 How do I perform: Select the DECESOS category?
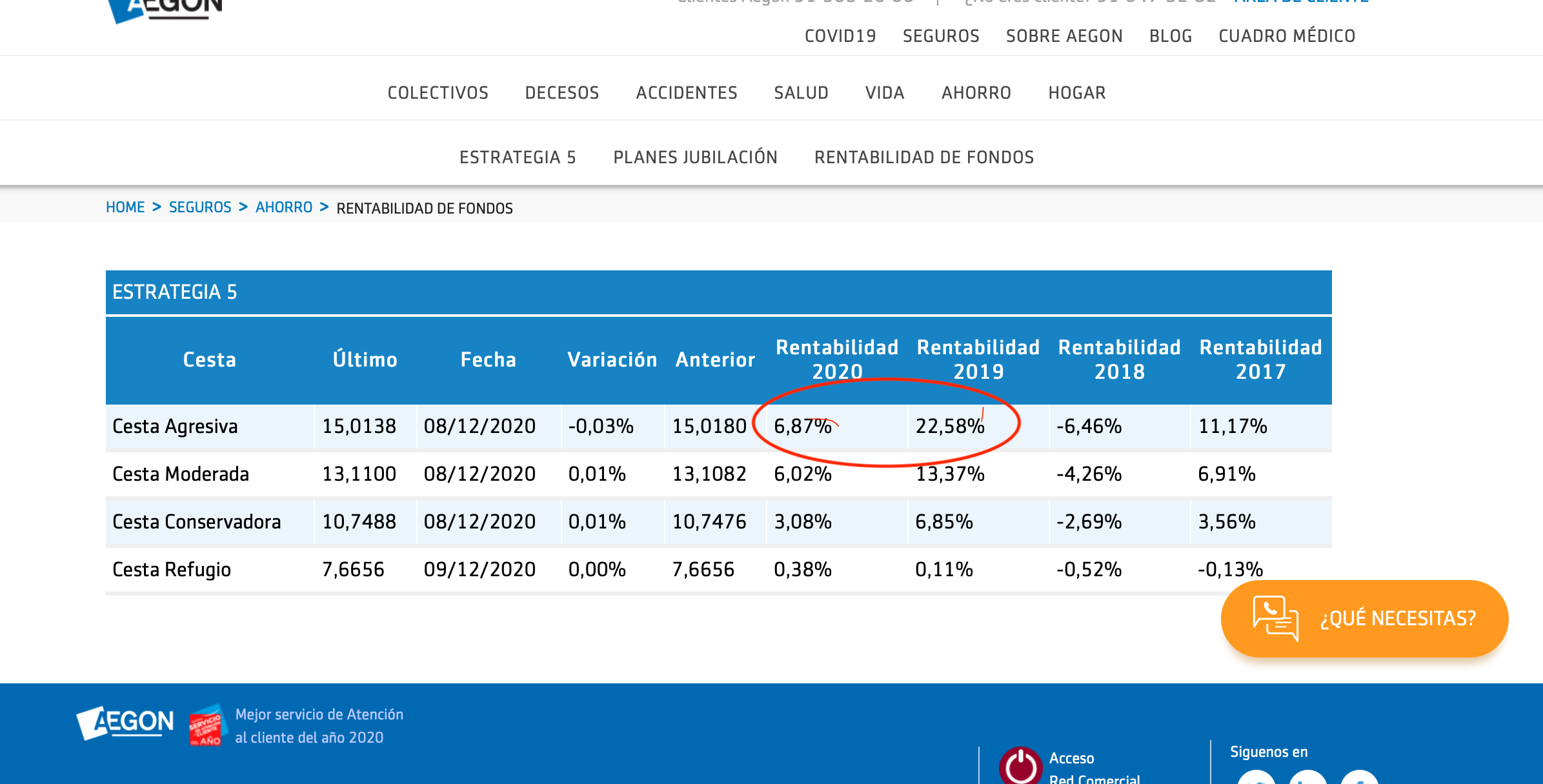(x=562, y=93)
